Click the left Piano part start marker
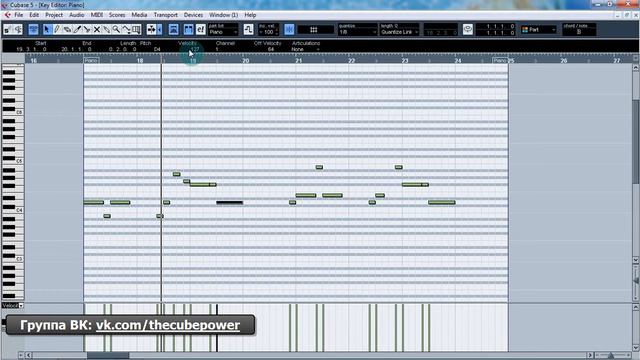 pos(91,60)
